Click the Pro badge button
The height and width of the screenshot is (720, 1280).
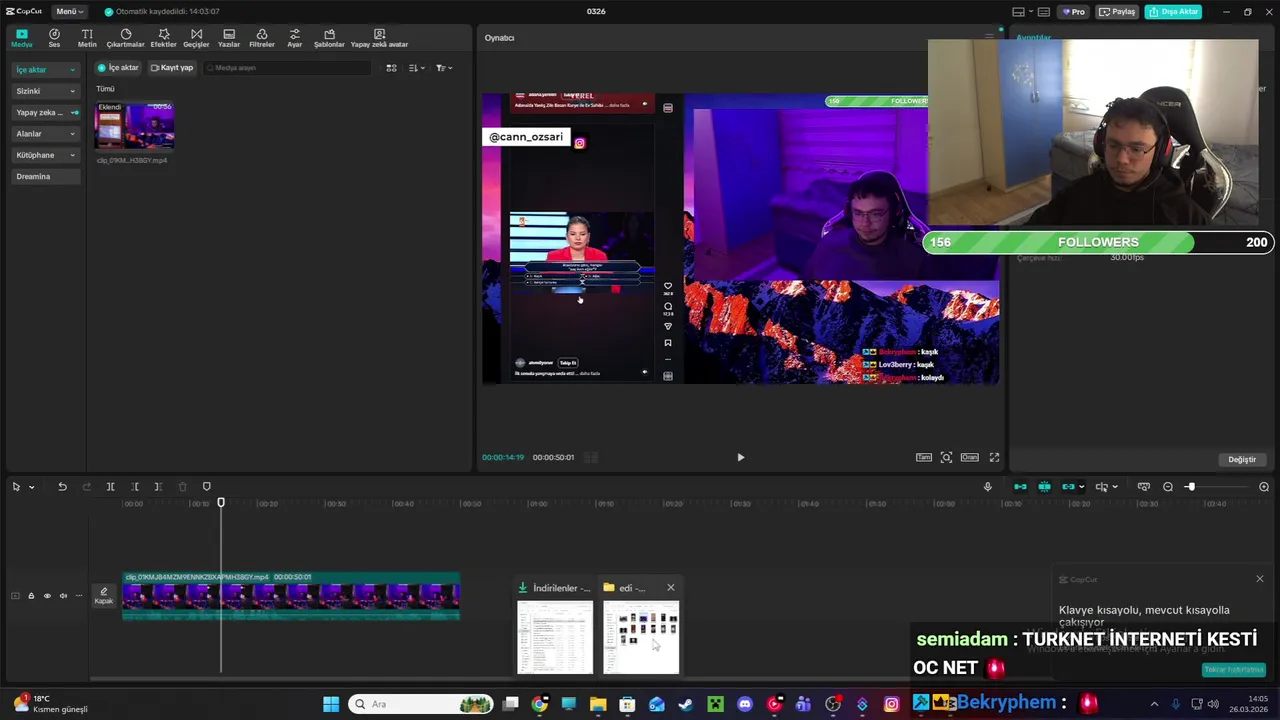(x=1074, y=12)
